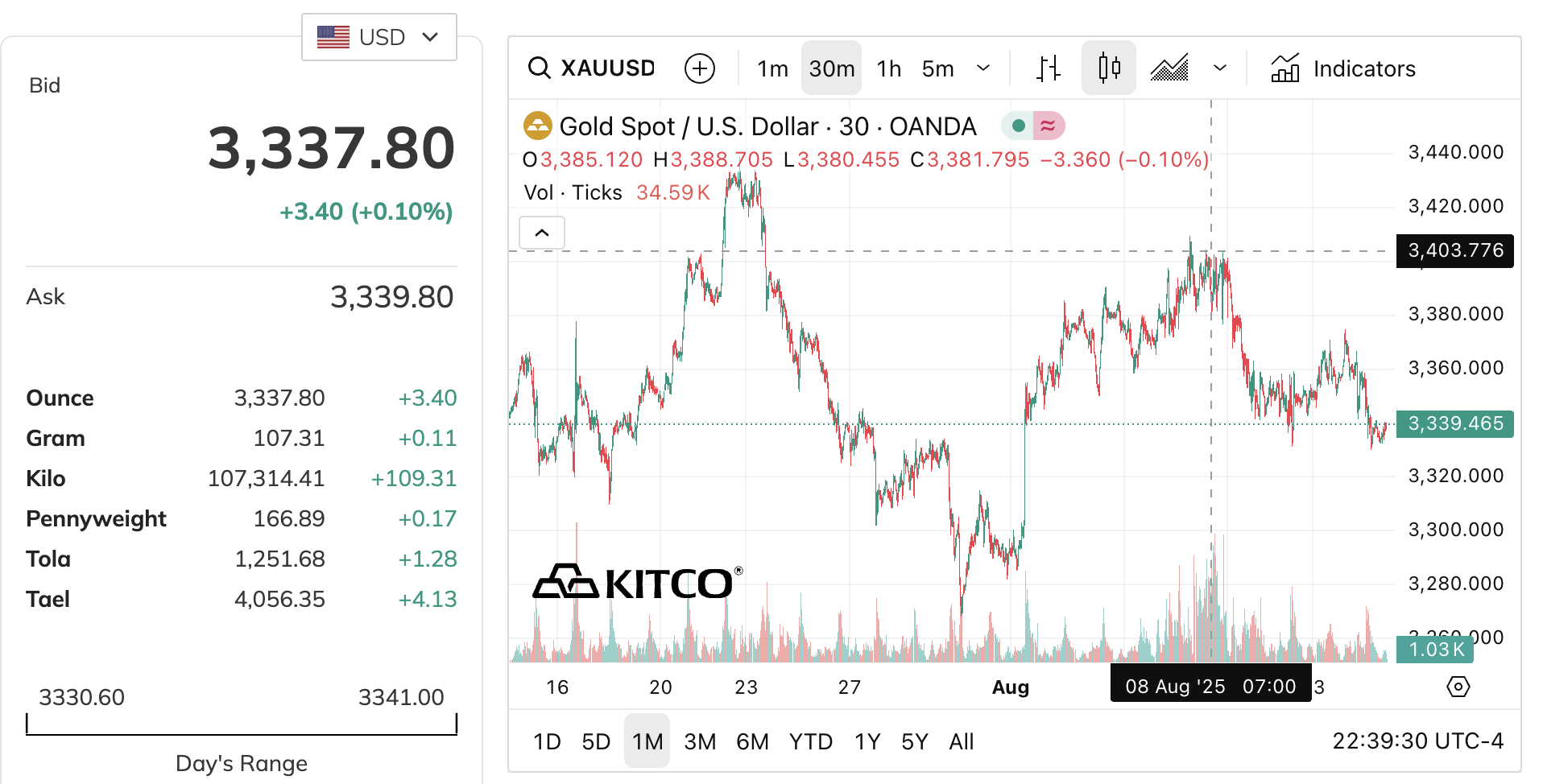Click the Gold Spot symbol logo

tap(537, 126)
